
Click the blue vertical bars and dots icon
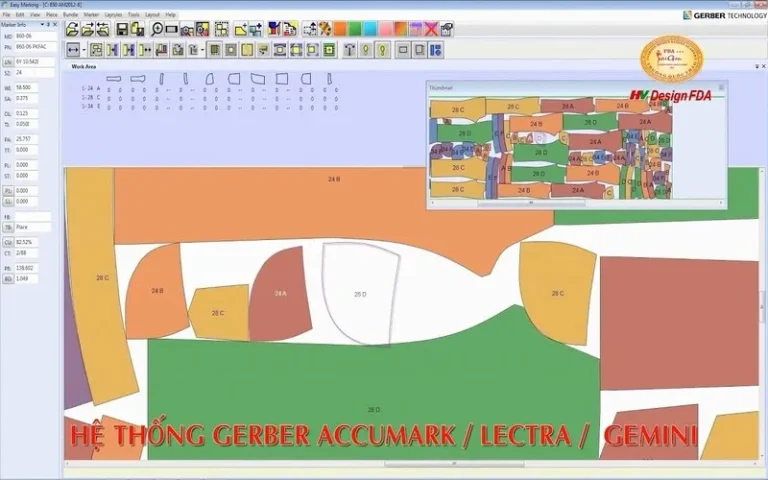[435, 50]
